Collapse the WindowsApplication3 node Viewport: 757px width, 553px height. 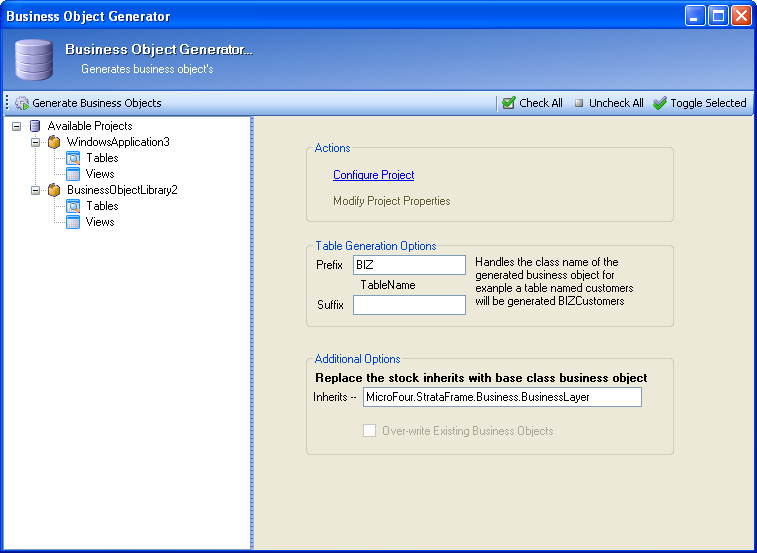click(36, 142)
